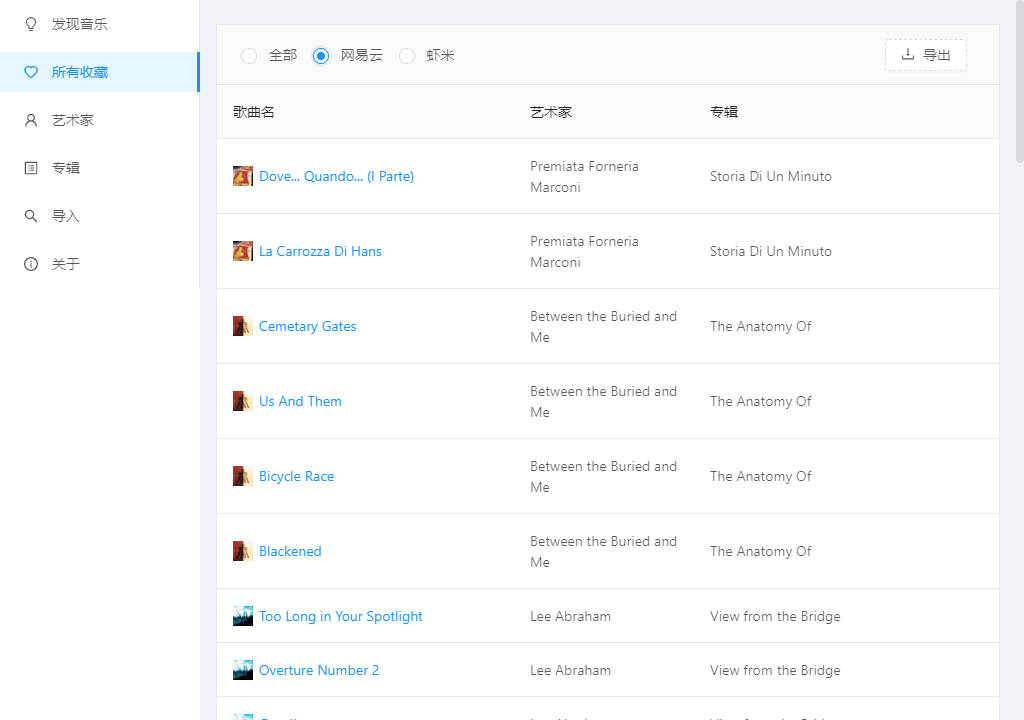Open the Too Long in Your Spotlight link

click(340, 616)
